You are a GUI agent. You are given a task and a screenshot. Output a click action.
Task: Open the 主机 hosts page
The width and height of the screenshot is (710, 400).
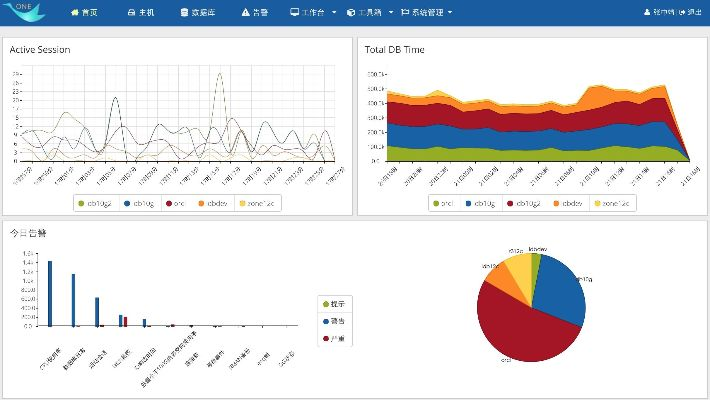pos(141,13)
